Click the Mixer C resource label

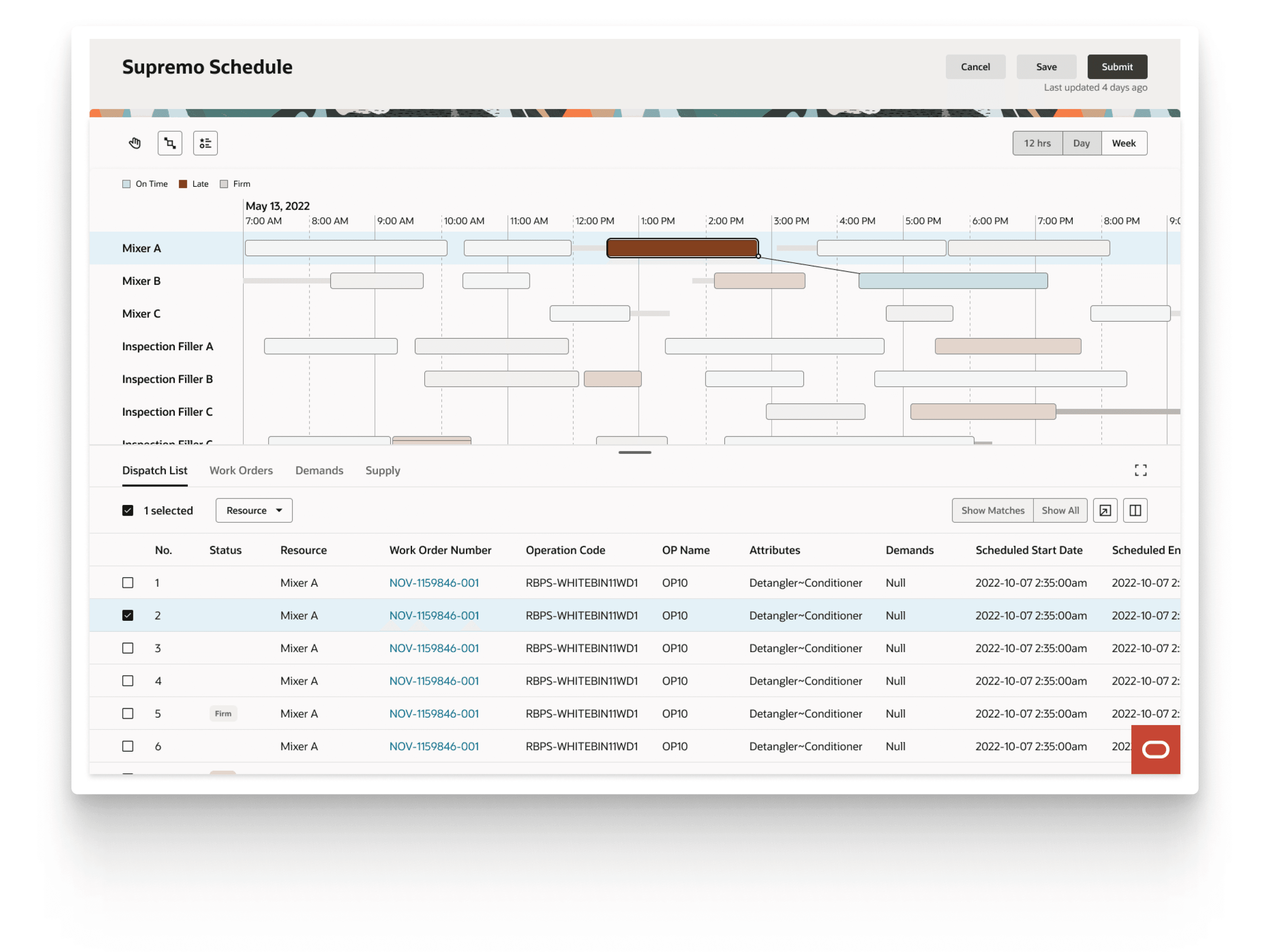pos(141,314)
